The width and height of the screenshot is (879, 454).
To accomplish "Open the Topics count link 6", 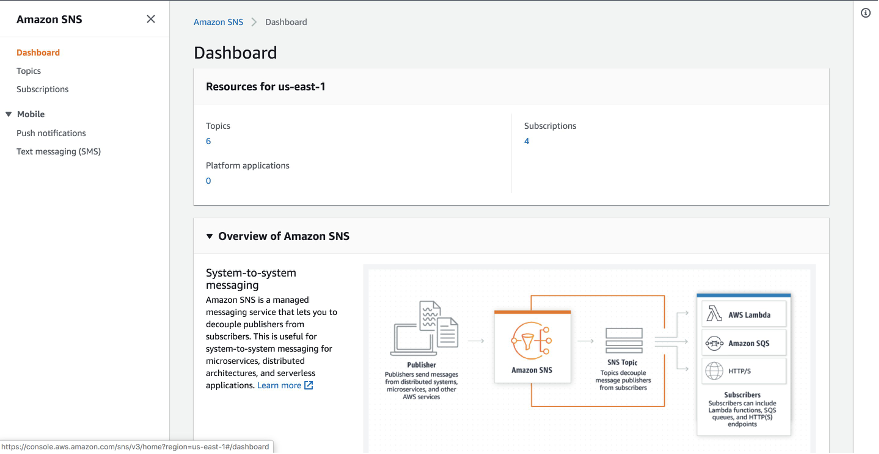I will pos(208,141).
